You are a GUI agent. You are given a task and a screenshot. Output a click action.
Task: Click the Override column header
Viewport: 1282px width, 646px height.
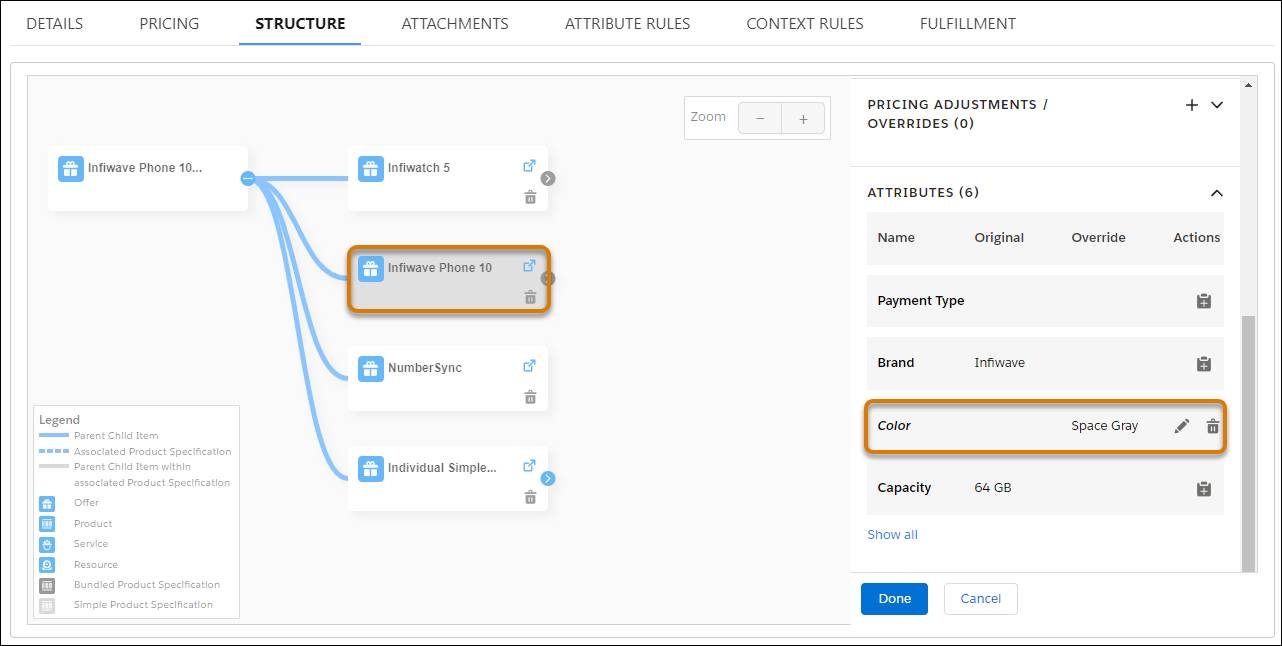pos(1098,238)
